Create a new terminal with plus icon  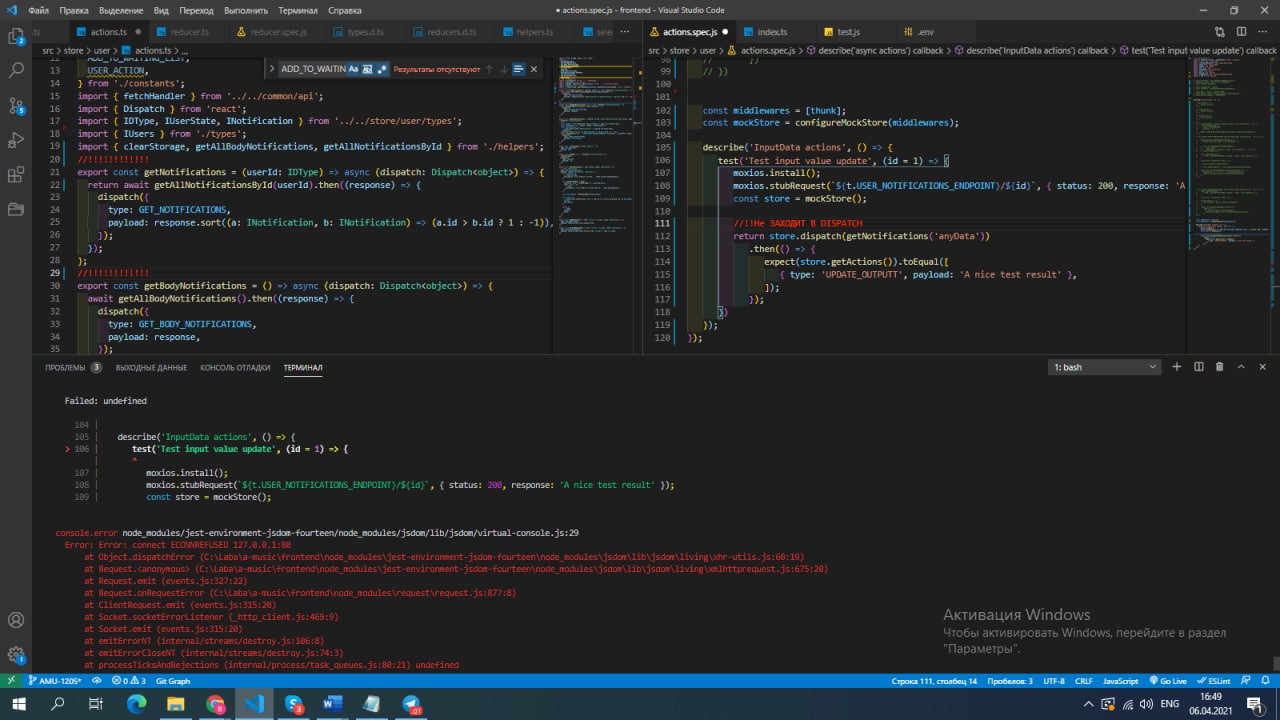[1177, 367]
